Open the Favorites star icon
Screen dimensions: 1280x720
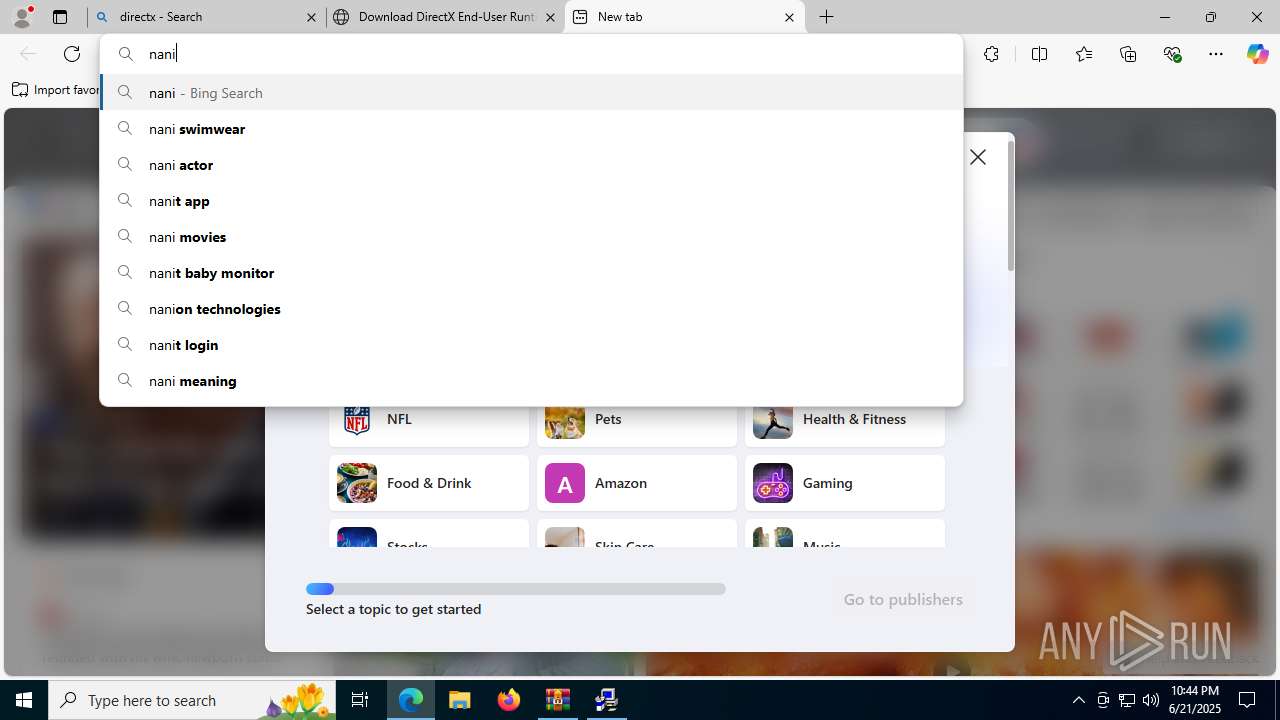[1084, 54]
